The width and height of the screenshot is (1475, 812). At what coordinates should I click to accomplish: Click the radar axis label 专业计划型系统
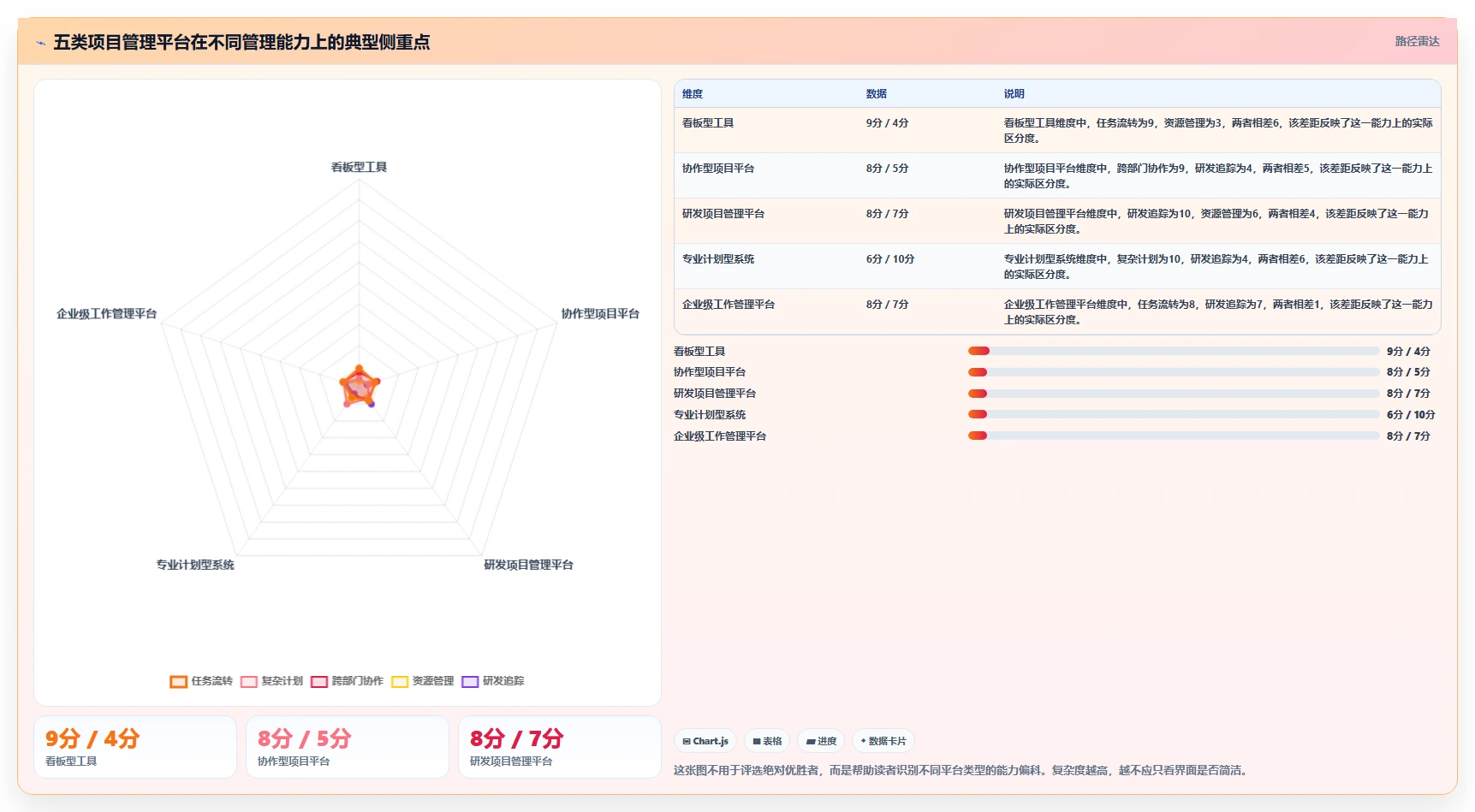pyautogui.click(x=195, y=565)
